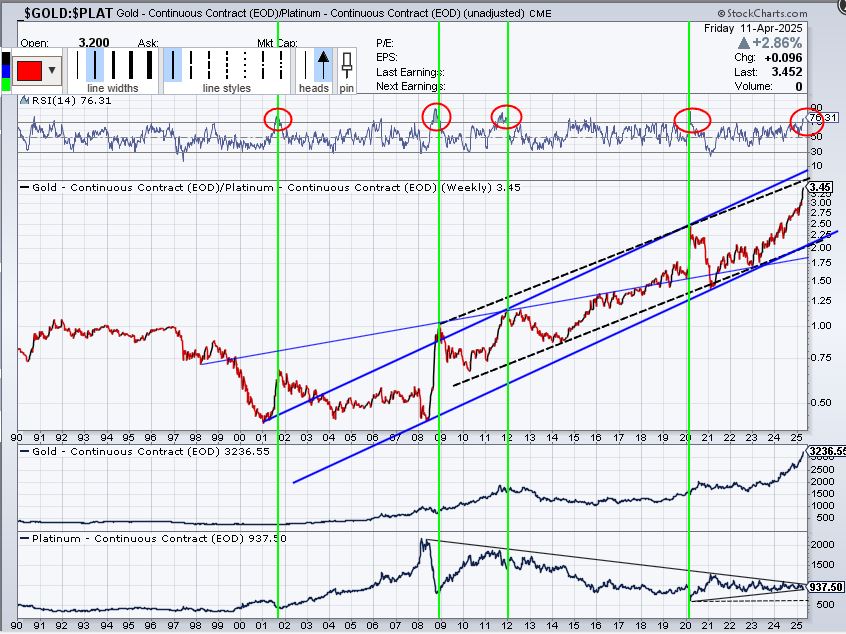846x634 pixels.
Task: Click the Gold price tag 3236.55
Action: pos(827,451)
